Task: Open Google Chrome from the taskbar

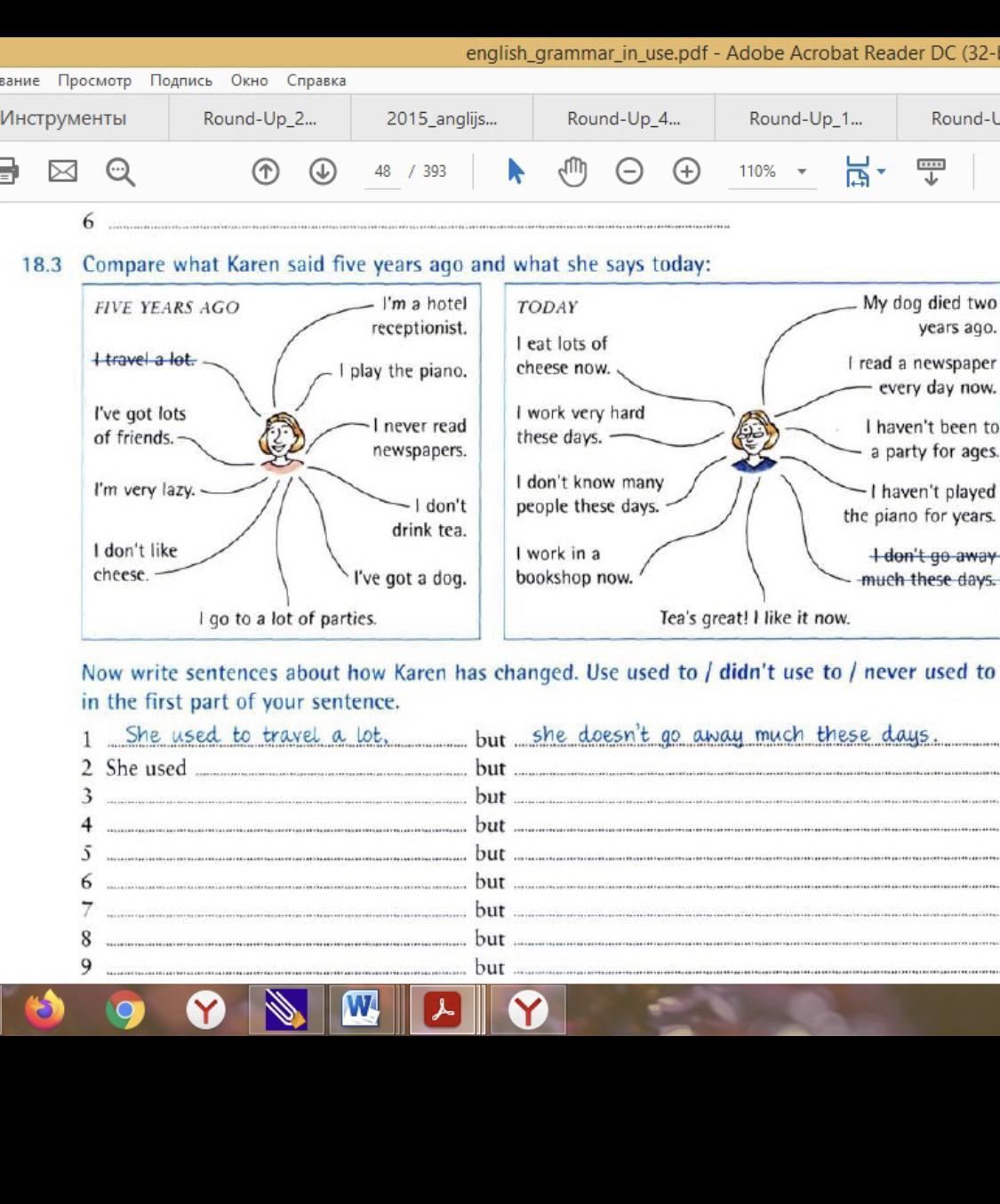Action: [125, 1010]
